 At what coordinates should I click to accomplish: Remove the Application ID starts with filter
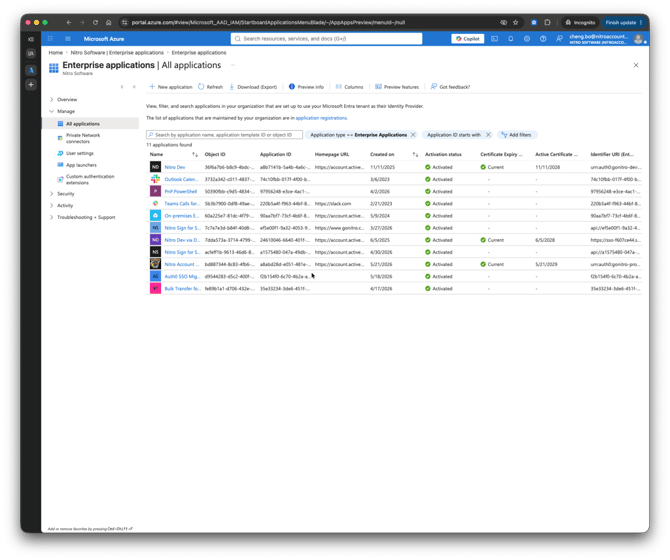coord(488,135)
